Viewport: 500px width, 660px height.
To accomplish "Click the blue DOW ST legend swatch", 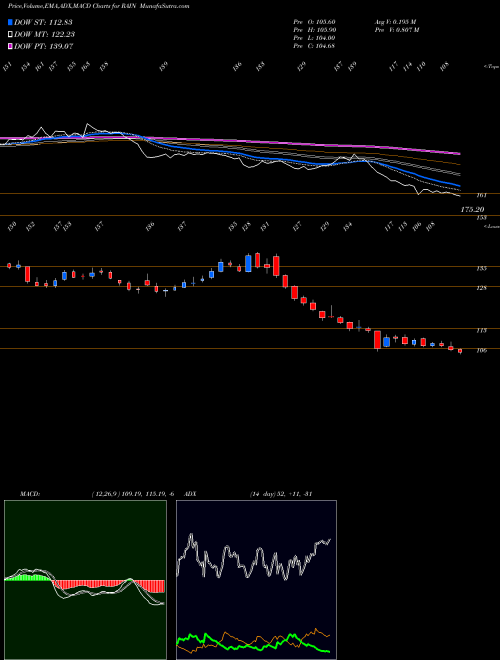I will (11, 22).
